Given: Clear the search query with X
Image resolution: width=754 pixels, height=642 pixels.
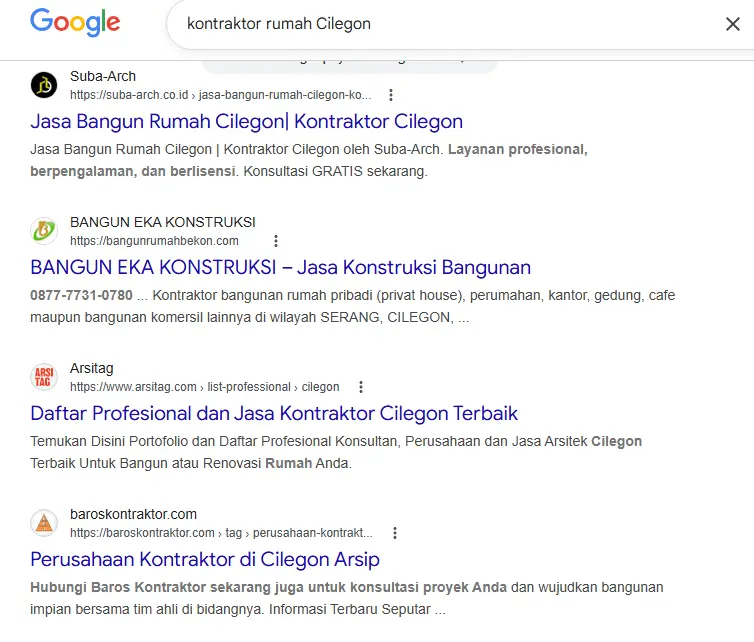Looking at the screenshot, I should [x=732, y=24].
